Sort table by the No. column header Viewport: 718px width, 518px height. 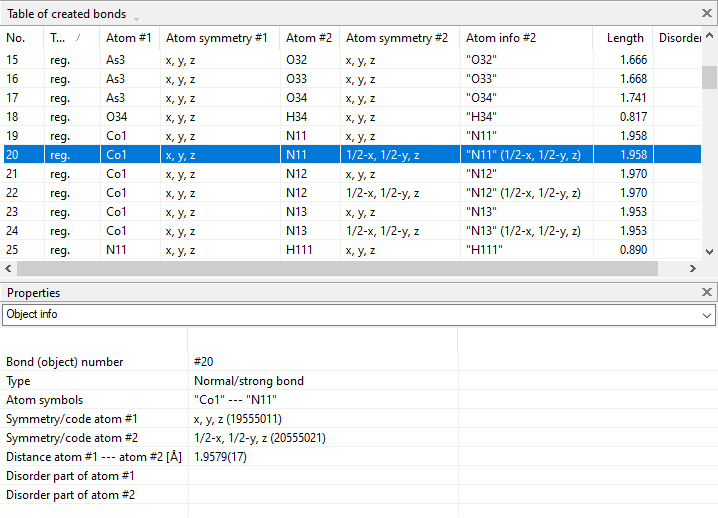pos(20,38)
